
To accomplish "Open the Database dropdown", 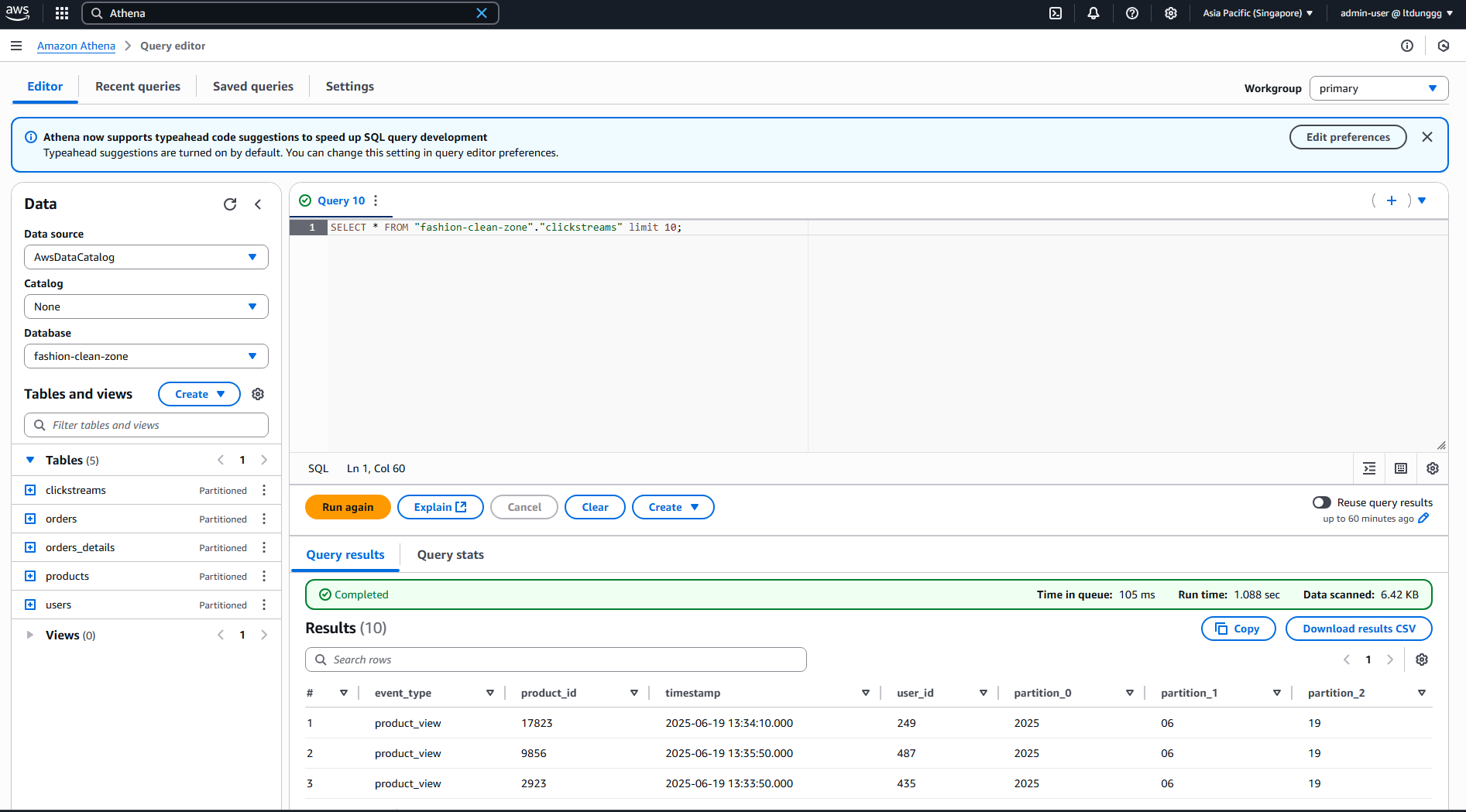I will (146, 356).
